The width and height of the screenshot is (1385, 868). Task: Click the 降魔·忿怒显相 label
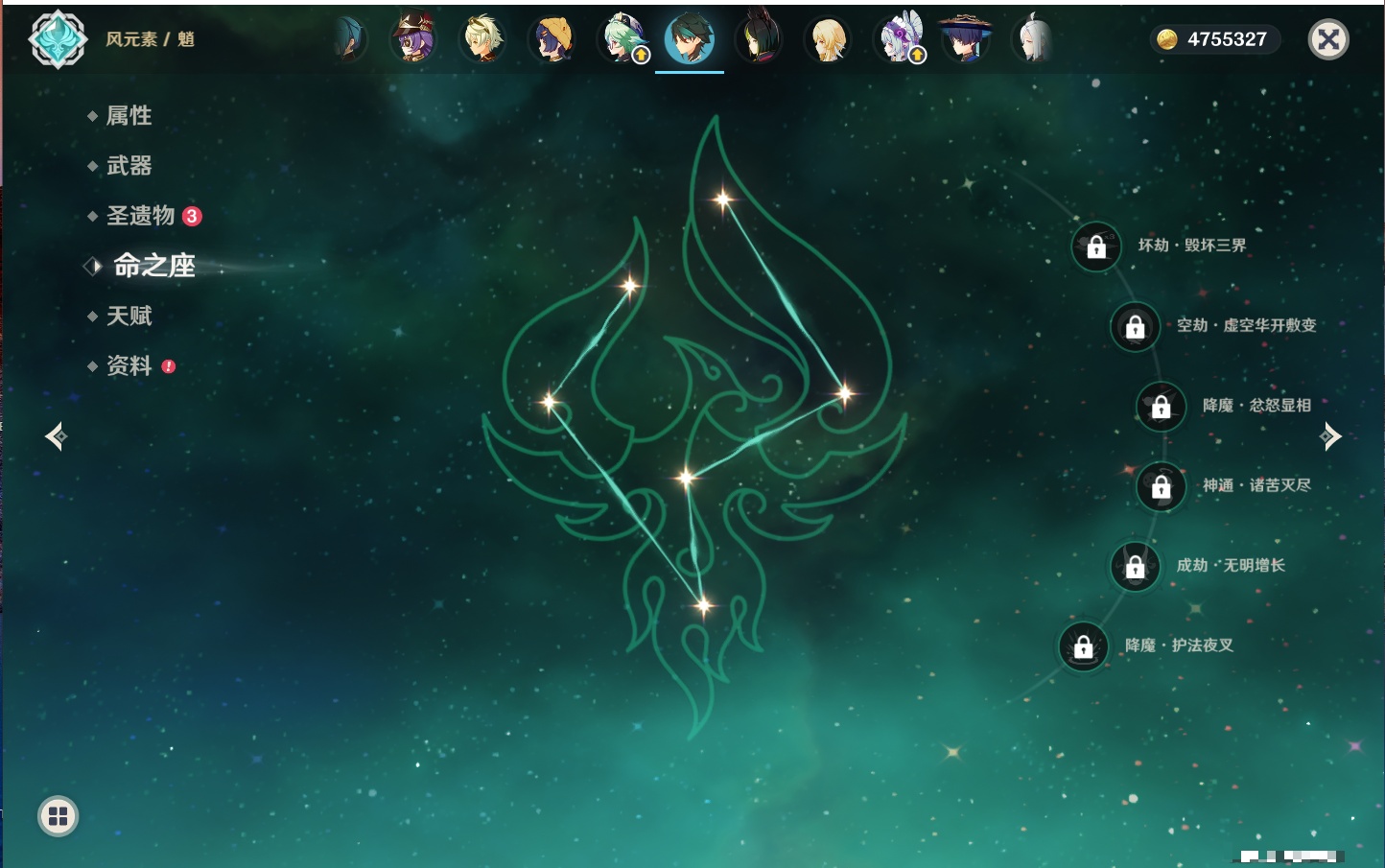[1256, 406]
